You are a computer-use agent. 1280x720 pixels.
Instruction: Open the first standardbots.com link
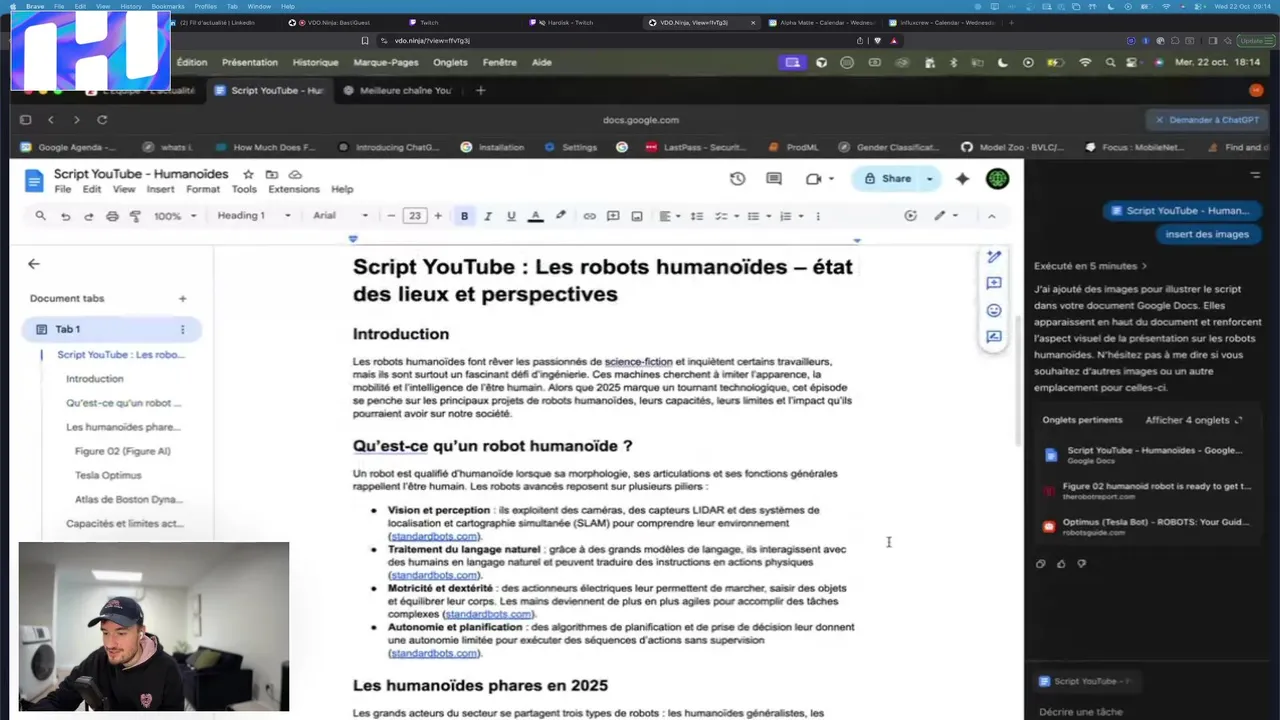click(x=434, y=536)
